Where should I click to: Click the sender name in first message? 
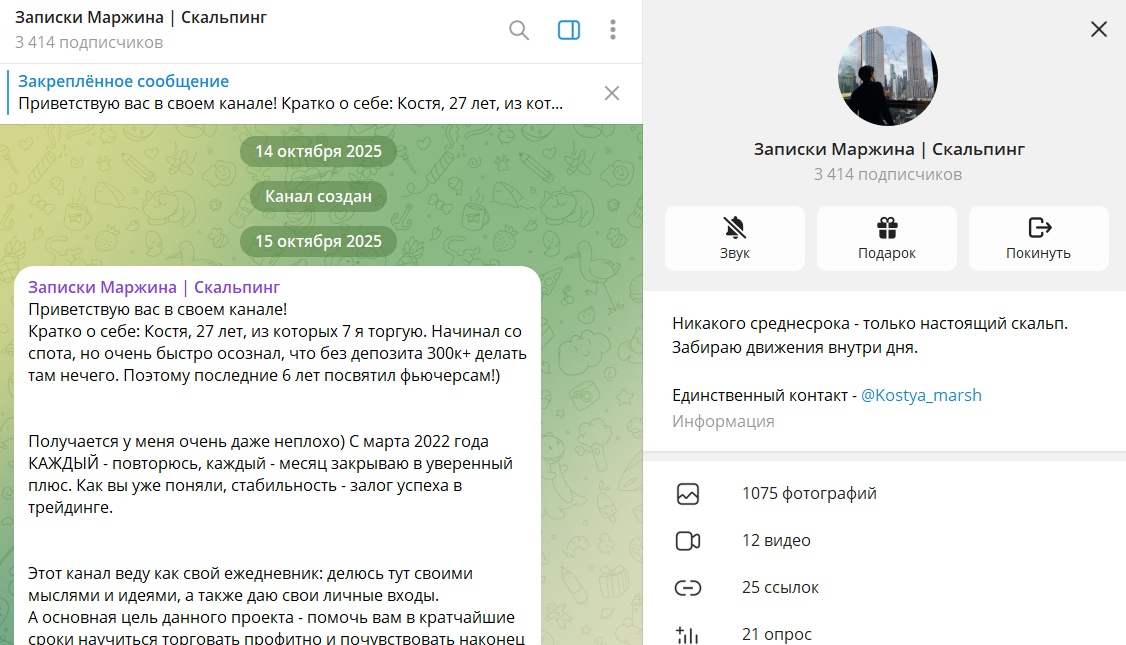(x=154, y=287)
